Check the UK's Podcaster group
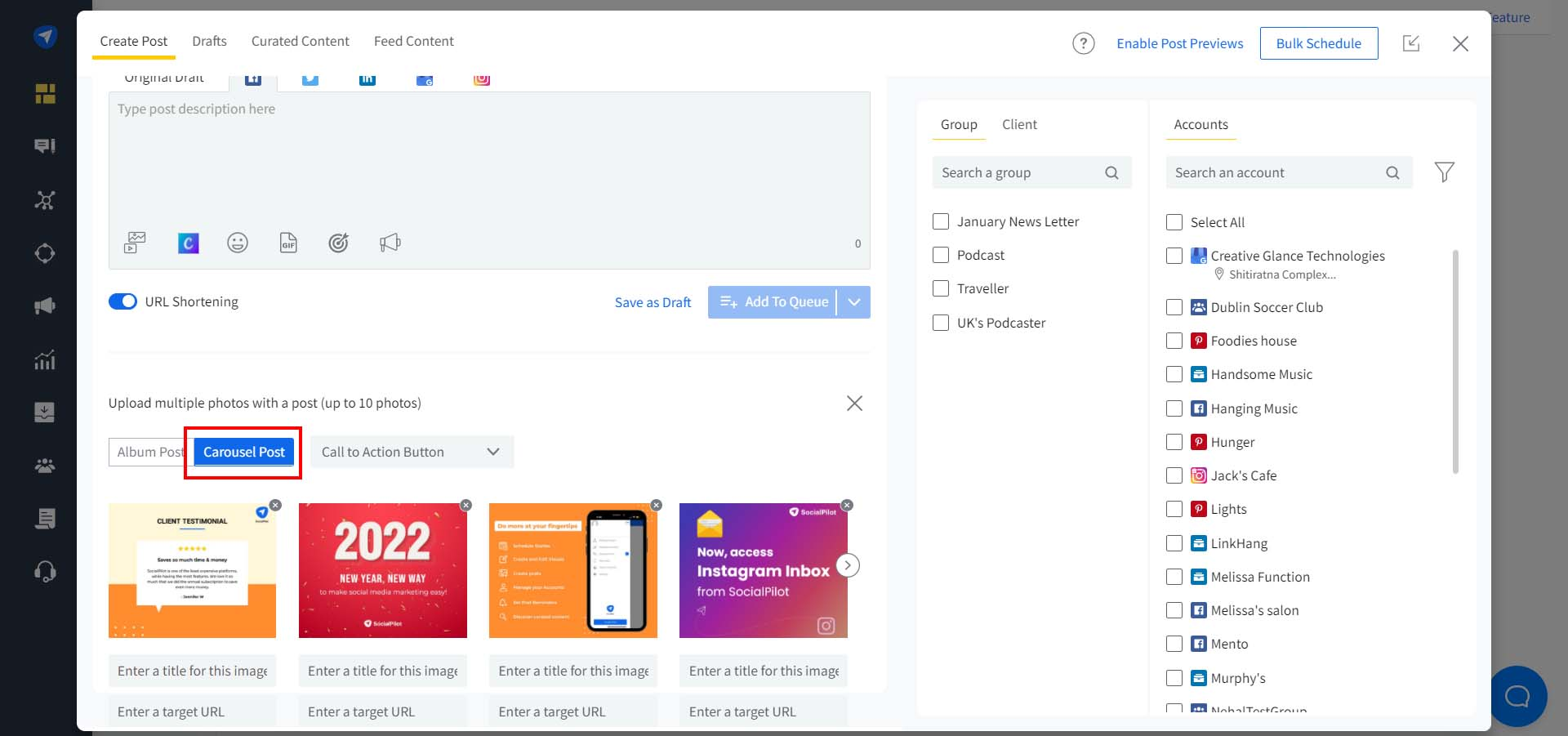 click(941, 323)
